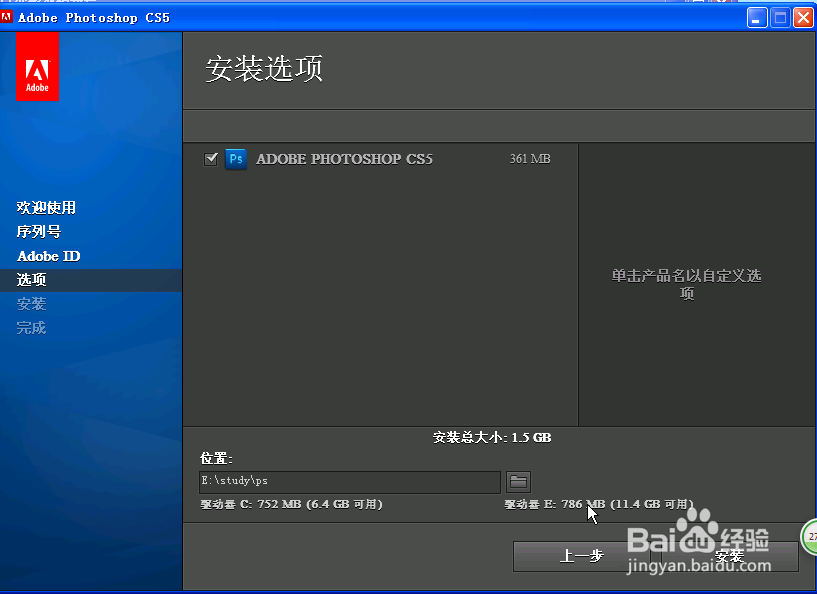Screen dimensions: 817x594
Task: Open the browse folder icon beside location
Action: coord(518,482)
